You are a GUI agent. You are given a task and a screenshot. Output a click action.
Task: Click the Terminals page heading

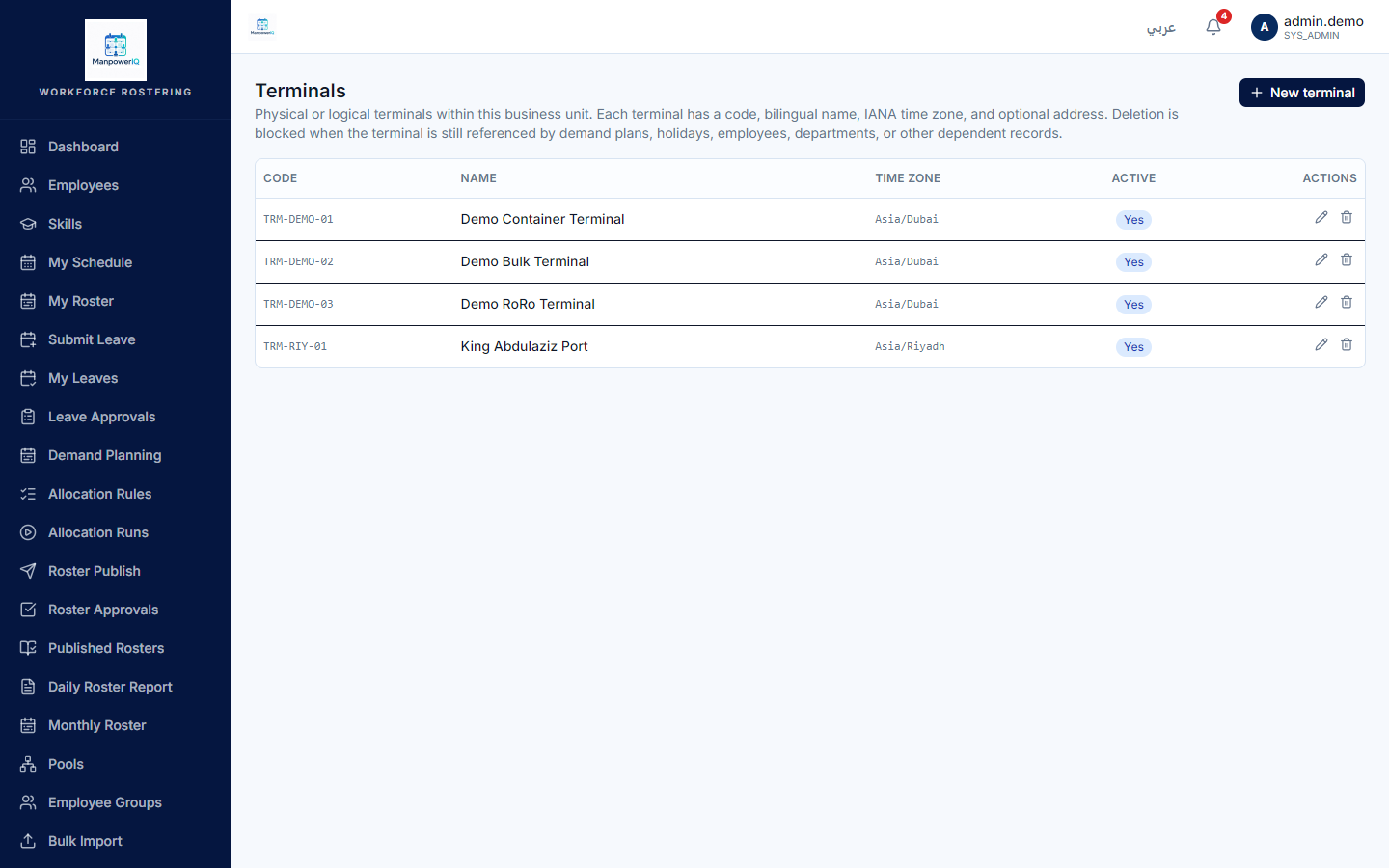pyautogui.click(x=300, y=91)
